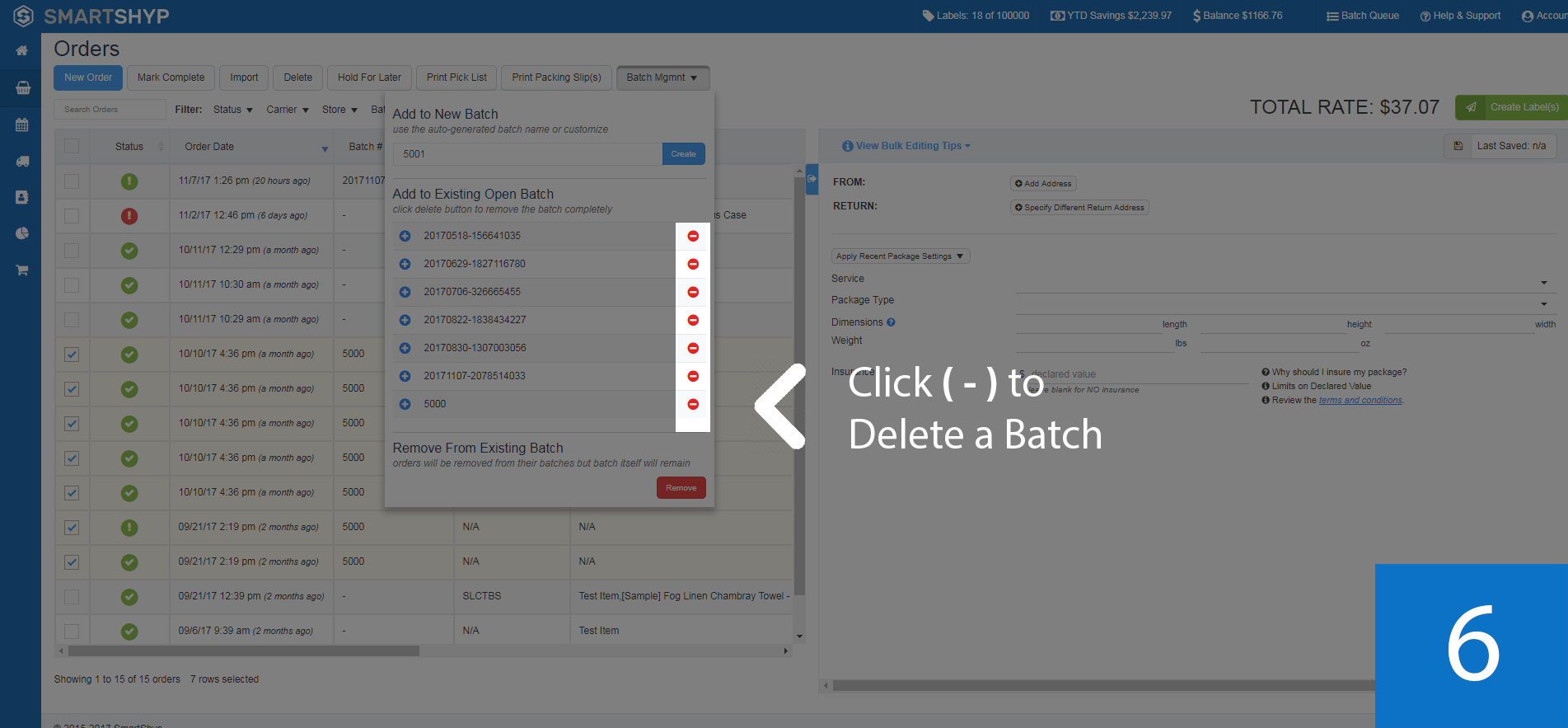Click the orders table vertical scrollbar

pyautogui.click(x=799, y=386)
